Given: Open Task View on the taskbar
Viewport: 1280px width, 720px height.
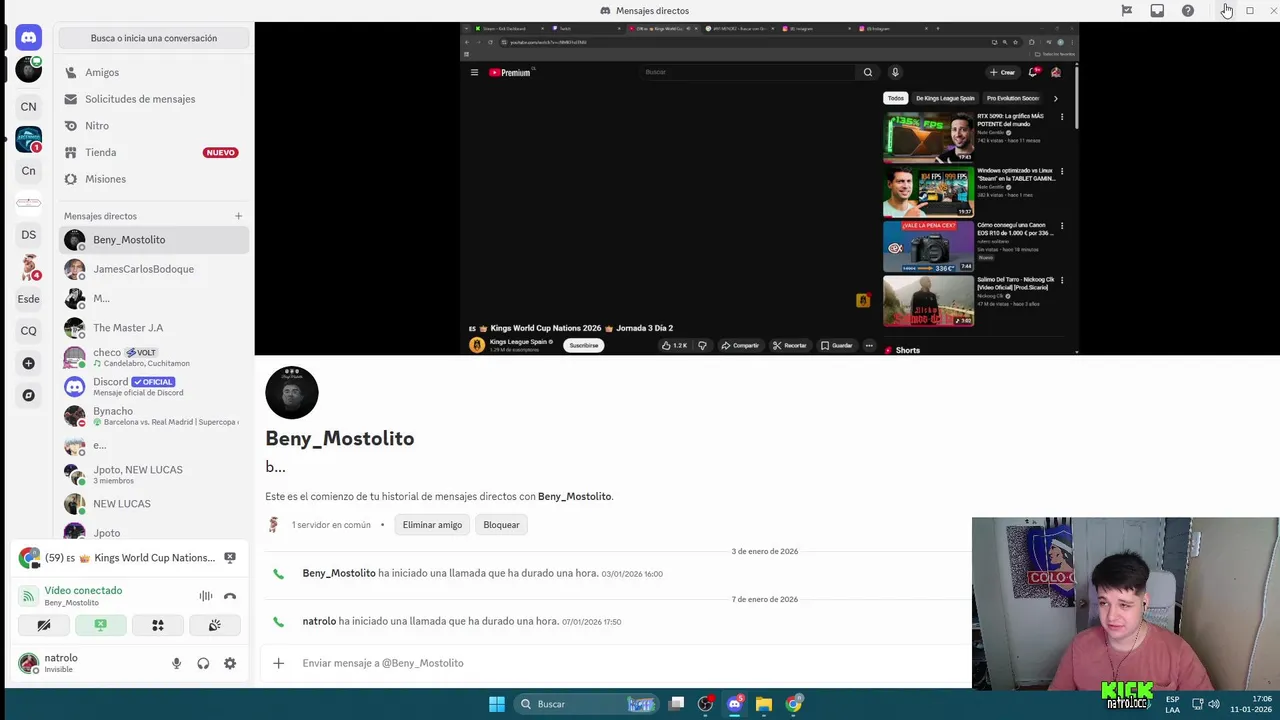Looking at the screenshot, I should pyautogui.click(x=677, y=704).
